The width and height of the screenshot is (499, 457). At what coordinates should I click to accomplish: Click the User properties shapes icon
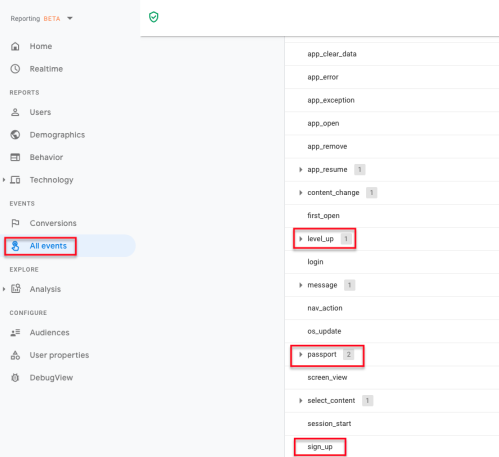tap(15, 355)
